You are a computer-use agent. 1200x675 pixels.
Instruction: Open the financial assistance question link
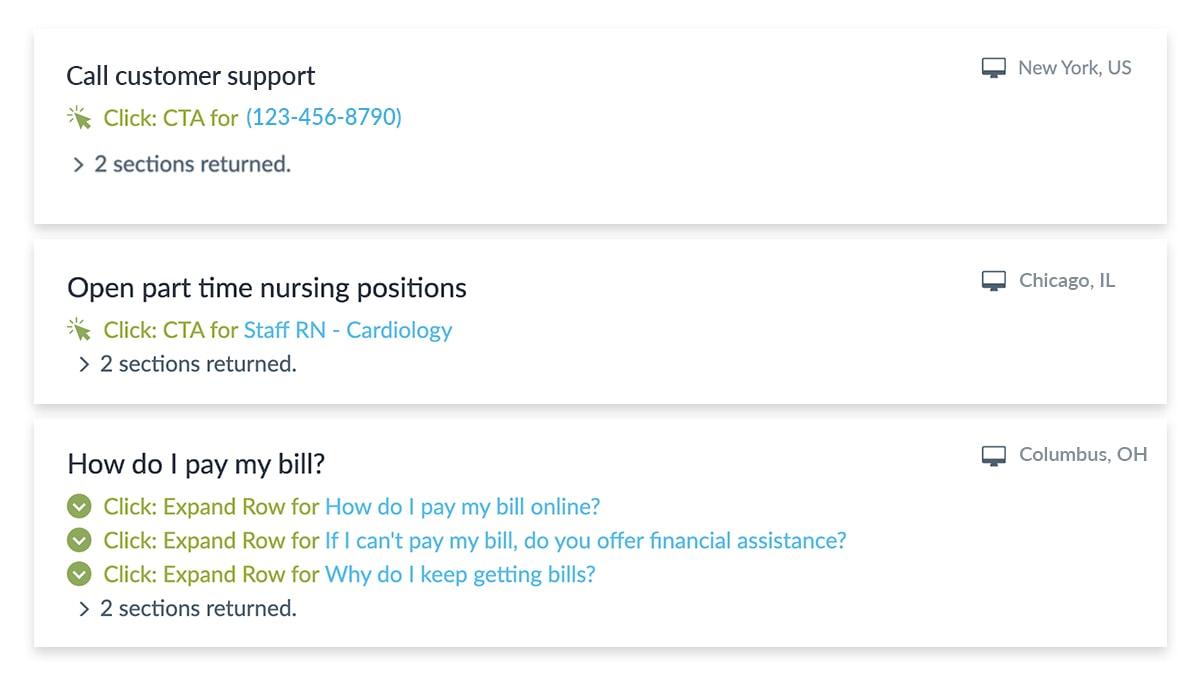point(586,541)
